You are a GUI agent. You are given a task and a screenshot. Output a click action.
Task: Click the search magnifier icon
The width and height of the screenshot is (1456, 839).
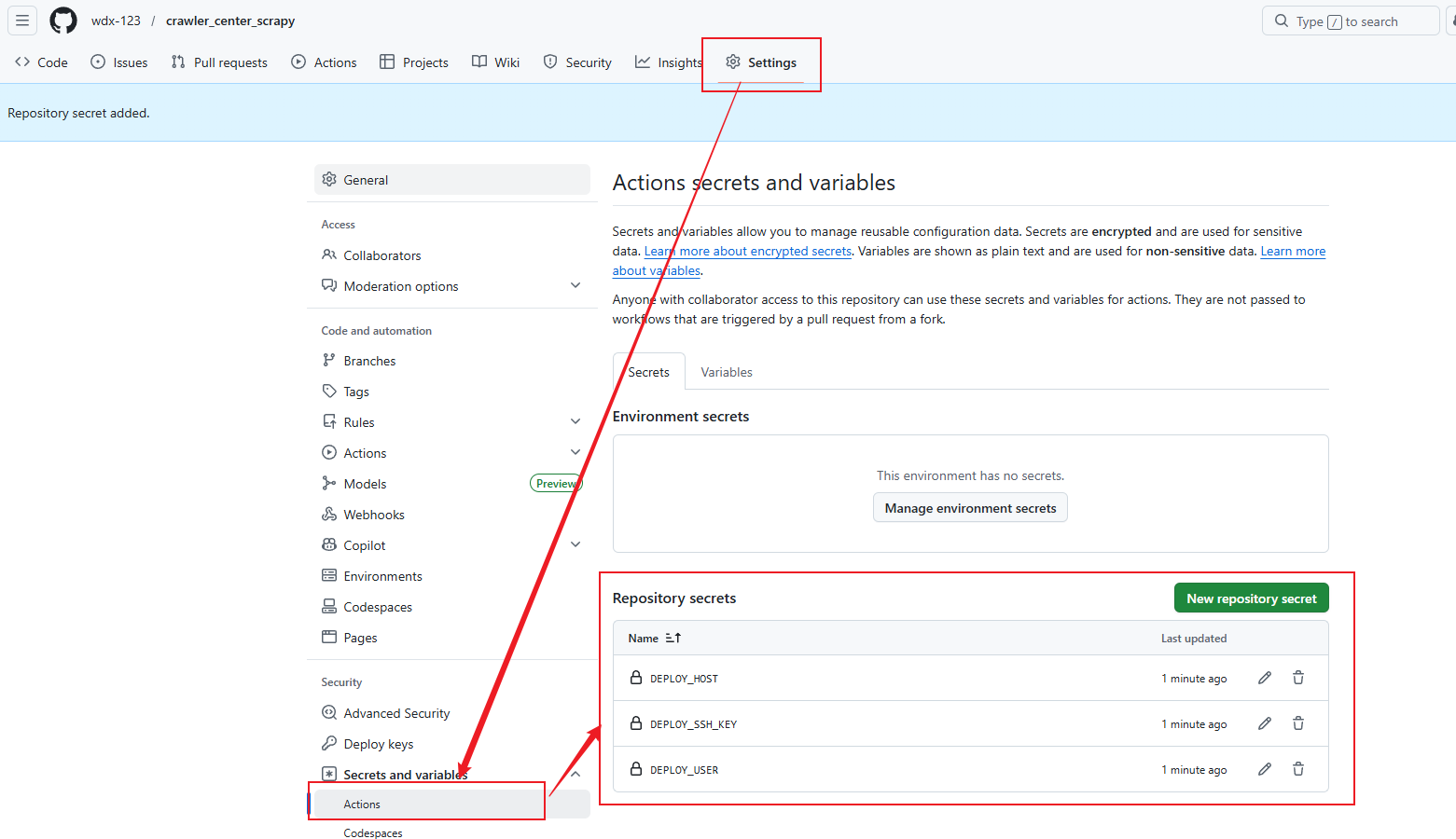pos(1282,21)
